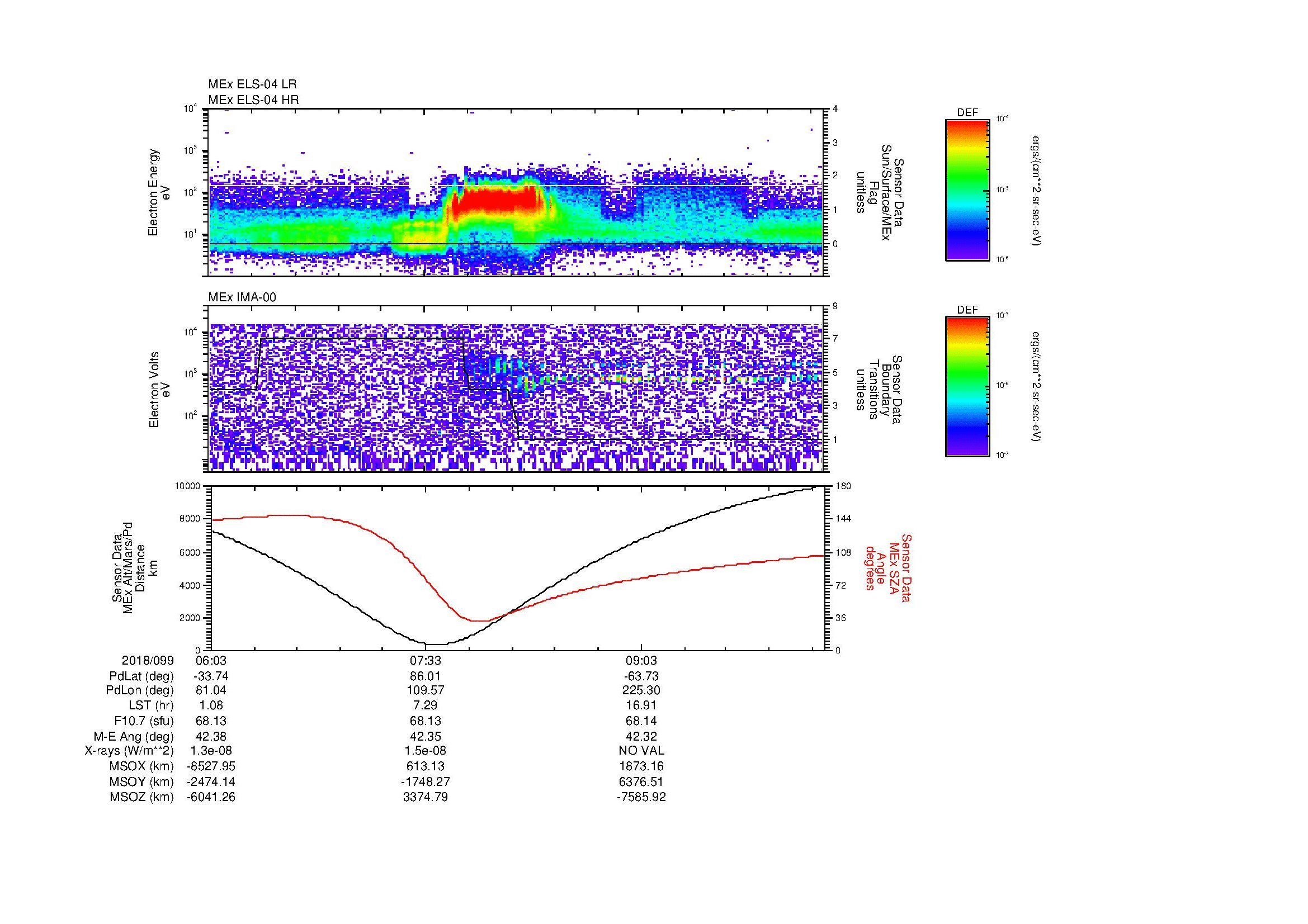Viewport: 1308px width, 924px height.
Task: Click the 'PdLat (deg)' row label
Action: [141, 676]
